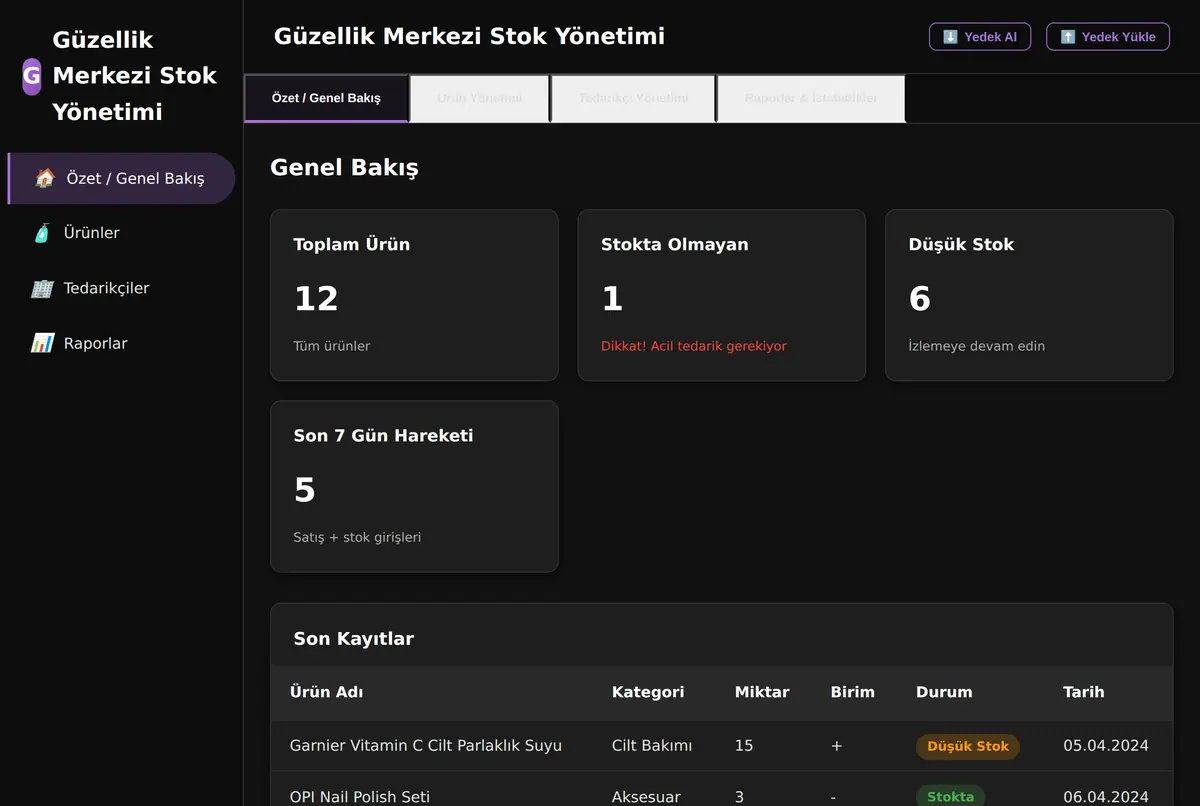Viewport: 1200px width, 806px height.
Task: Click the orange Düşük Stok status badge
Action: (968, 746)
